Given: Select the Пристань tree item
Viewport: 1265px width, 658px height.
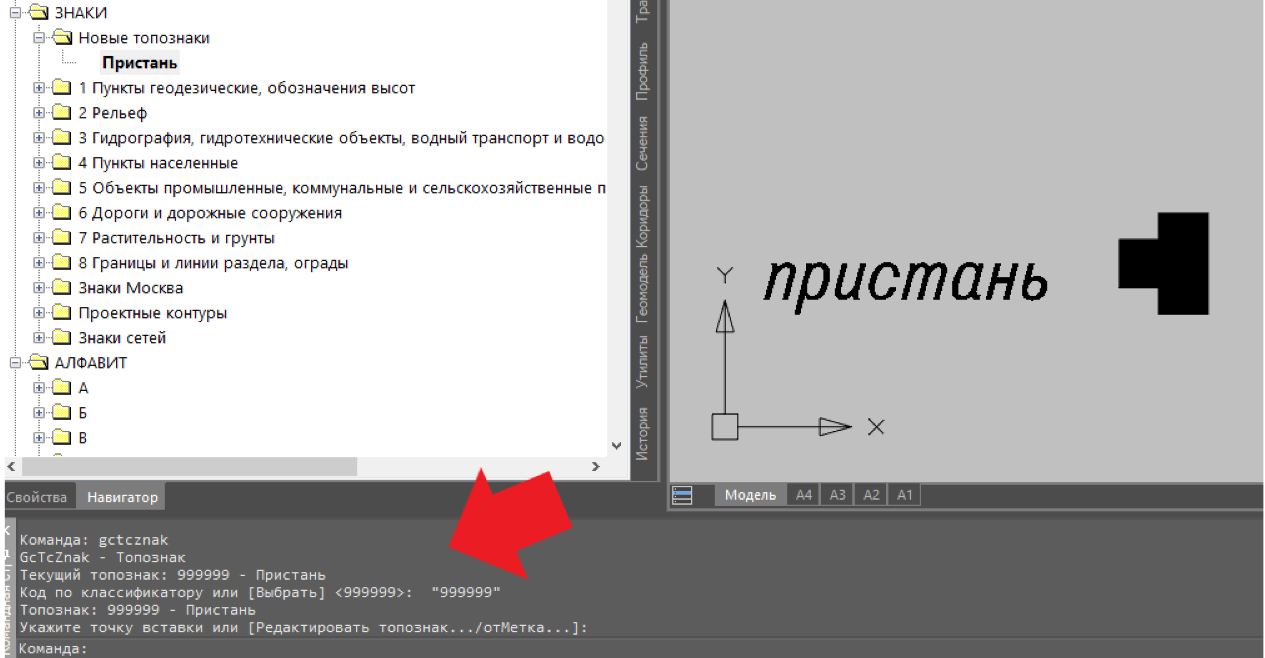Looking at the screenshot, I should 139,63.
